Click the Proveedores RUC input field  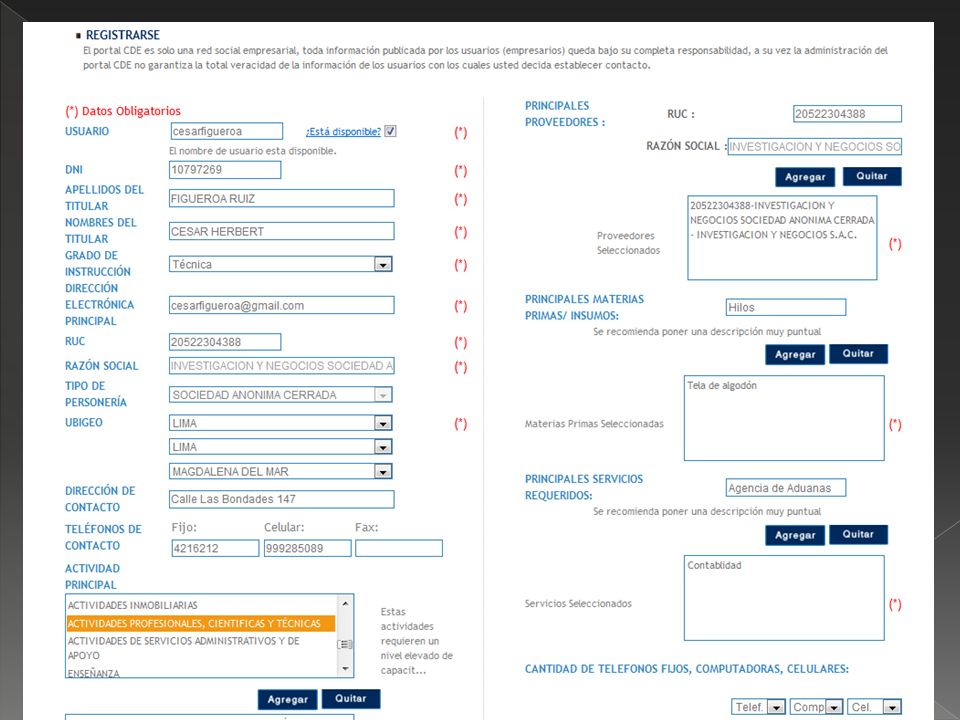click(847, 113)
